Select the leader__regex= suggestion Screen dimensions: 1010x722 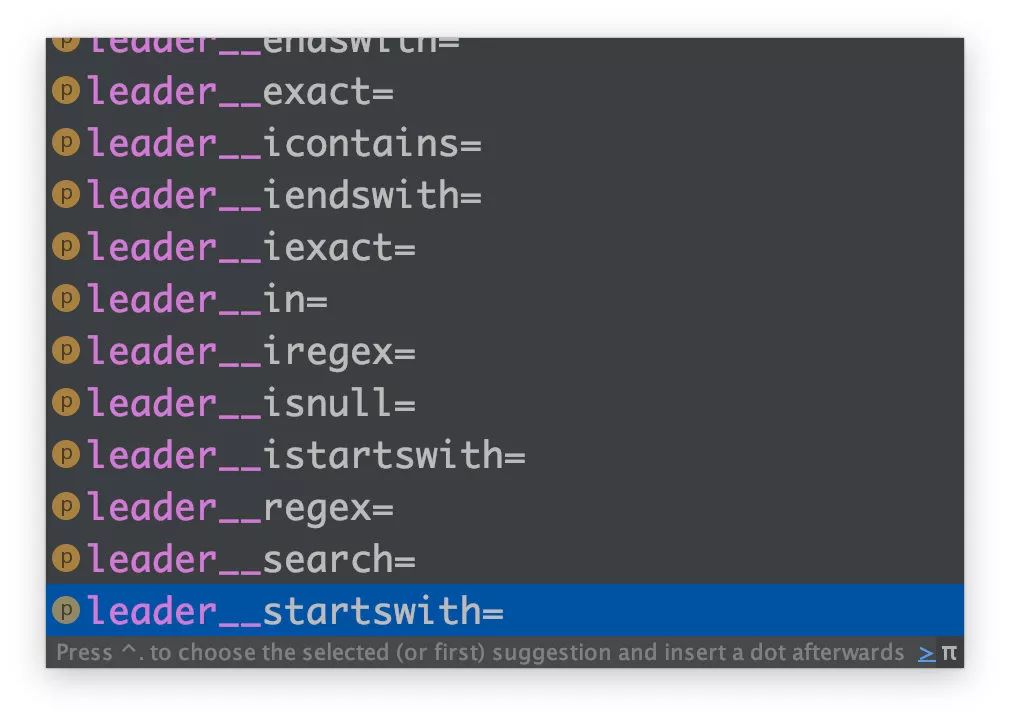pos(240,508)
